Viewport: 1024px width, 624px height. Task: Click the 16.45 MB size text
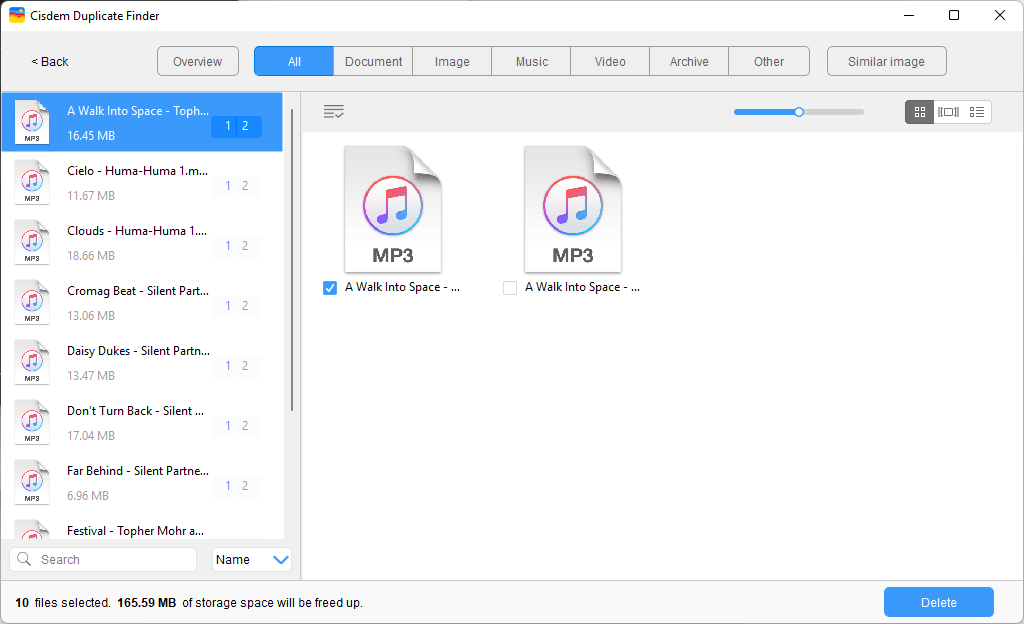click(x=91, y=136)
